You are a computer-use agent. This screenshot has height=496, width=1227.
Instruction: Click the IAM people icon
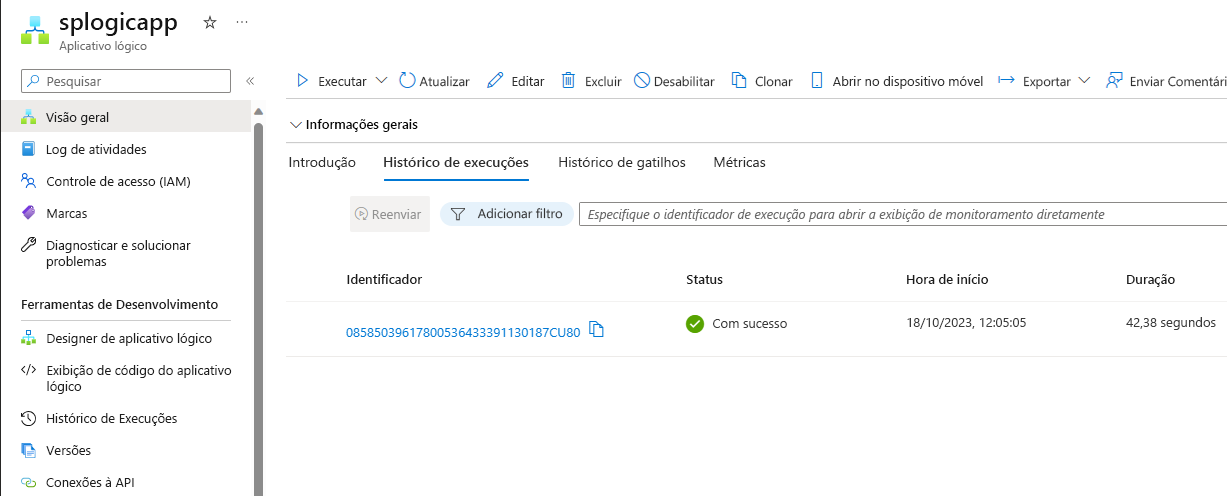click(x=28, y=181)
